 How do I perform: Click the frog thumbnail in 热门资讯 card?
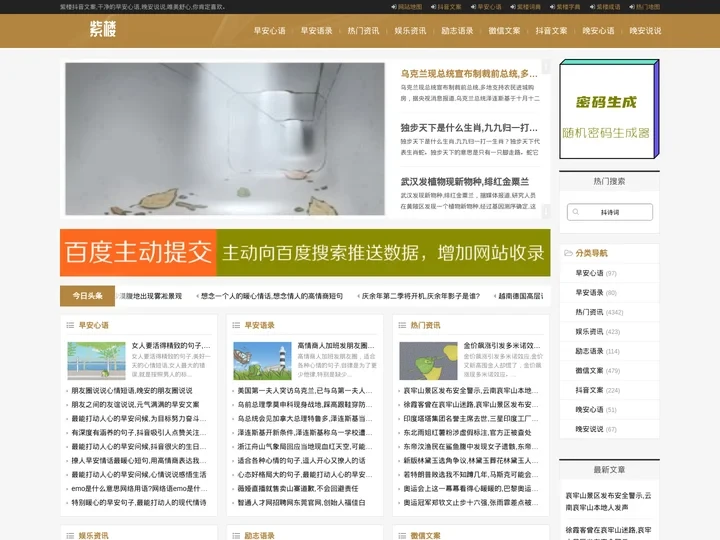(x=428, y=361)
